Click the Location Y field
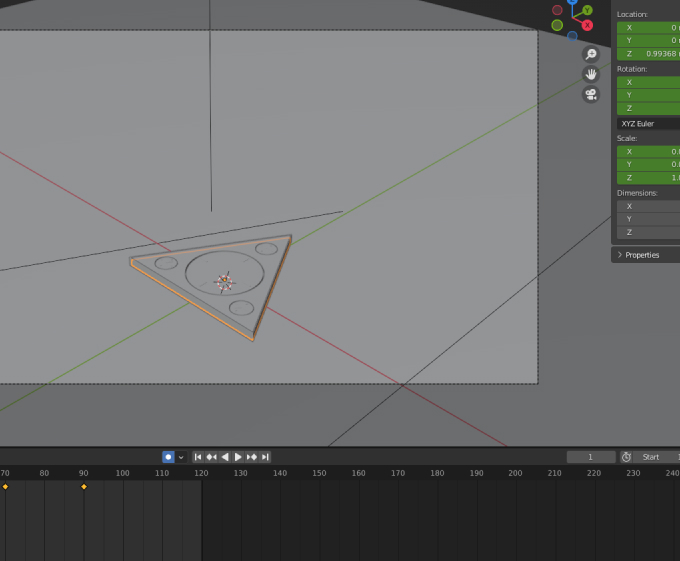680x561 pixels. 648,41
